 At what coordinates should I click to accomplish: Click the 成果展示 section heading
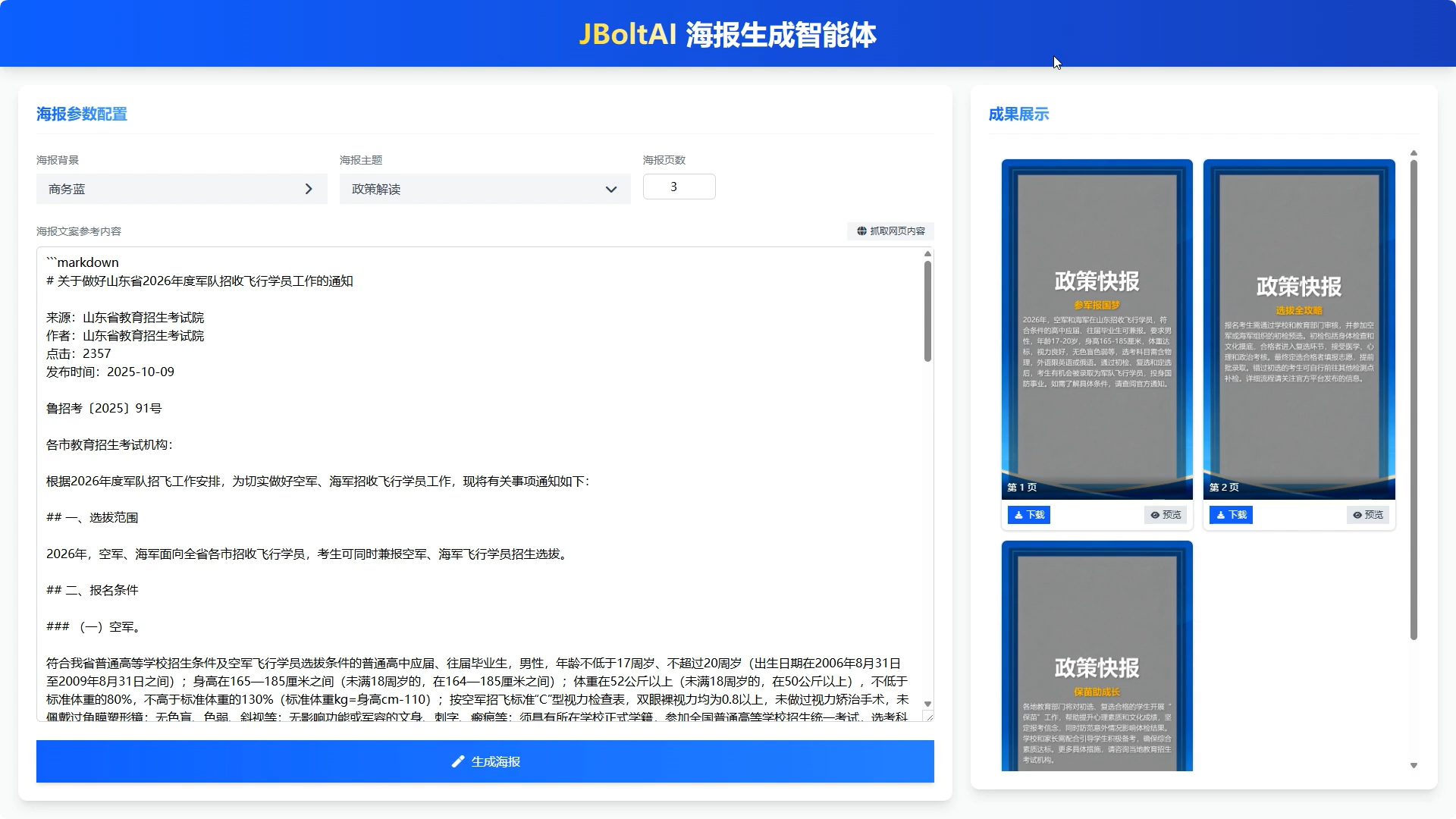tap(1018, 115)
